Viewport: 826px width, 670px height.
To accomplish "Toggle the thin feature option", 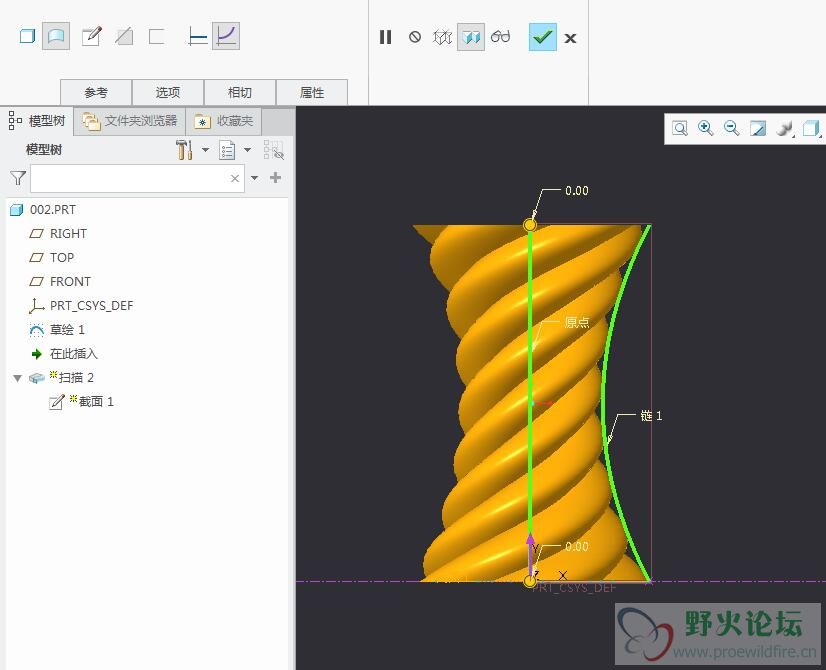I will 156,36.
